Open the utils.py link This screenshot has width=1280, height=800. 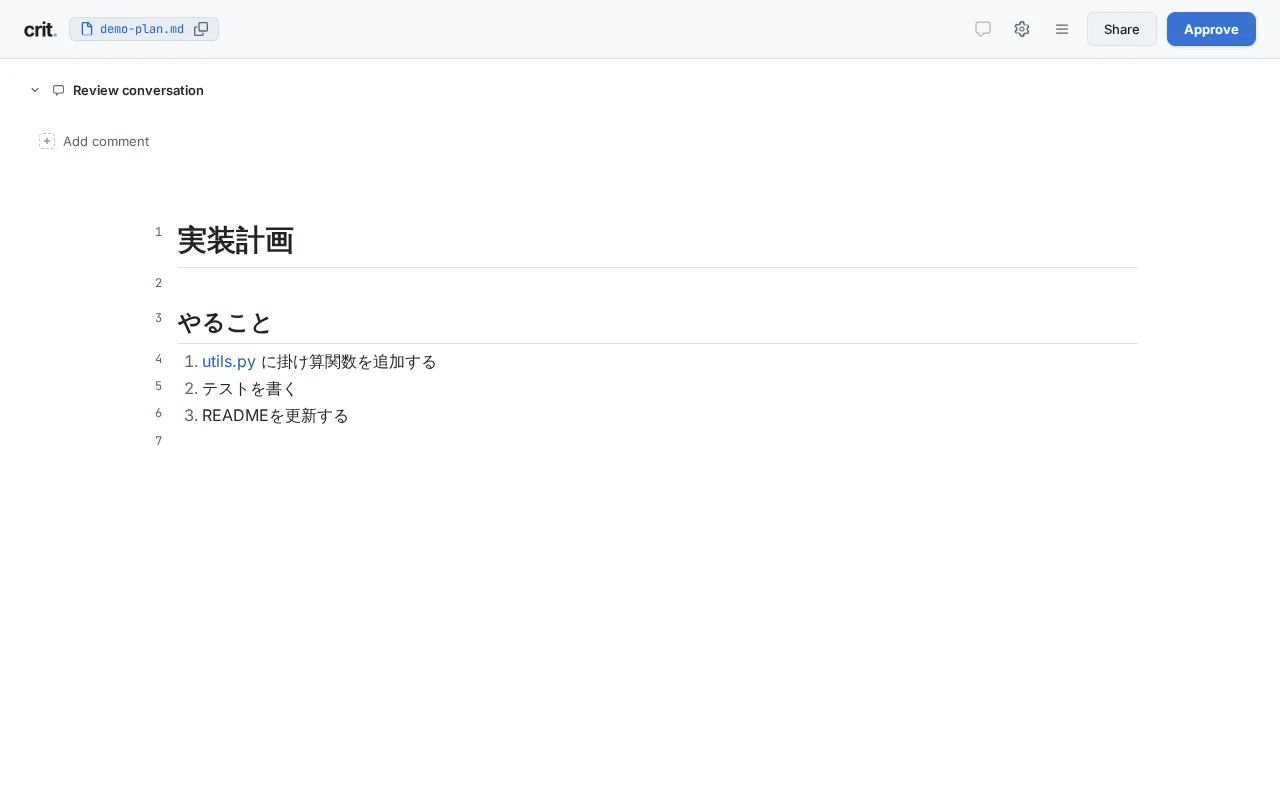click(229, 361)
